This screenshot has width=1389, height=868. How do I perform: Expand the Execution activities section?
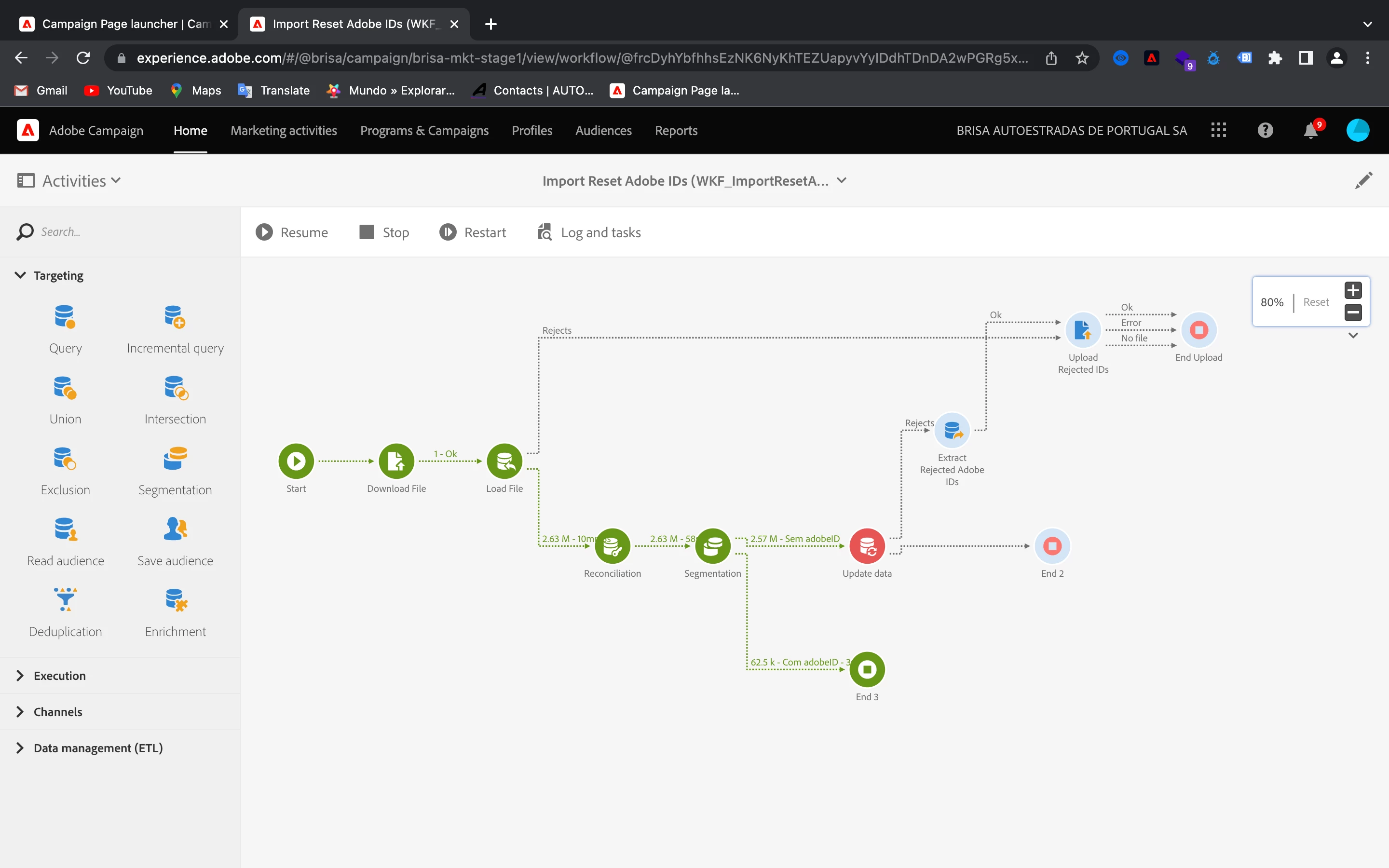tap(59, 676)
